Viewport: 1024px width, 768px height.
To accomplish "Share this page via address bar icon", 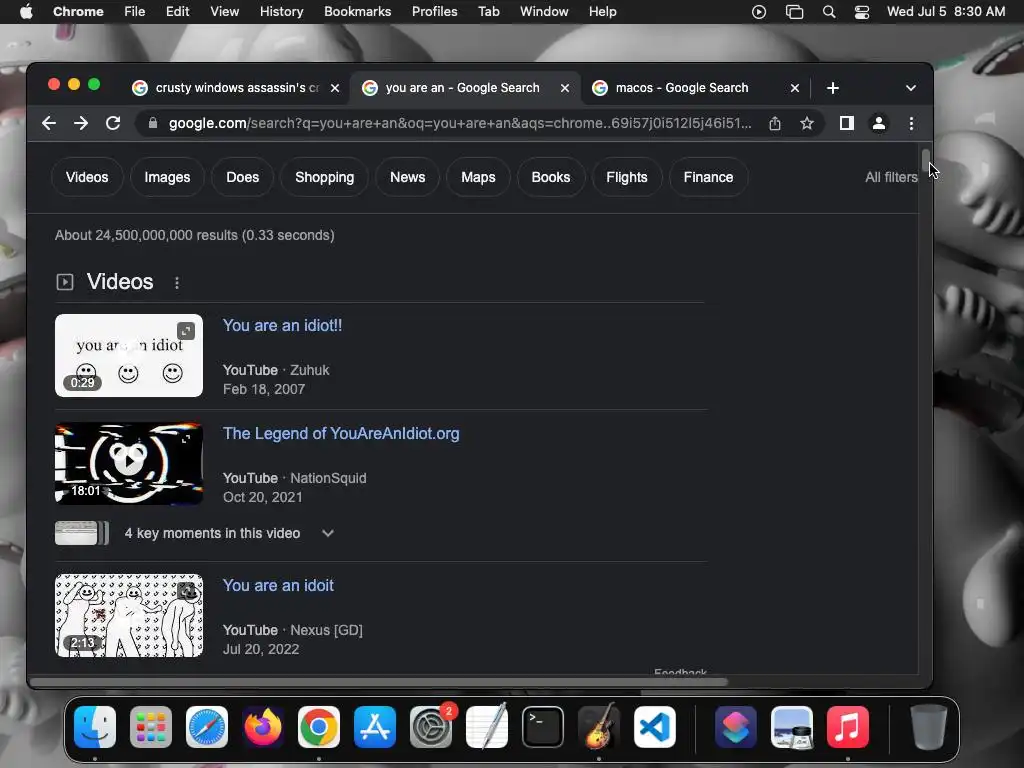I will (775, 123).
